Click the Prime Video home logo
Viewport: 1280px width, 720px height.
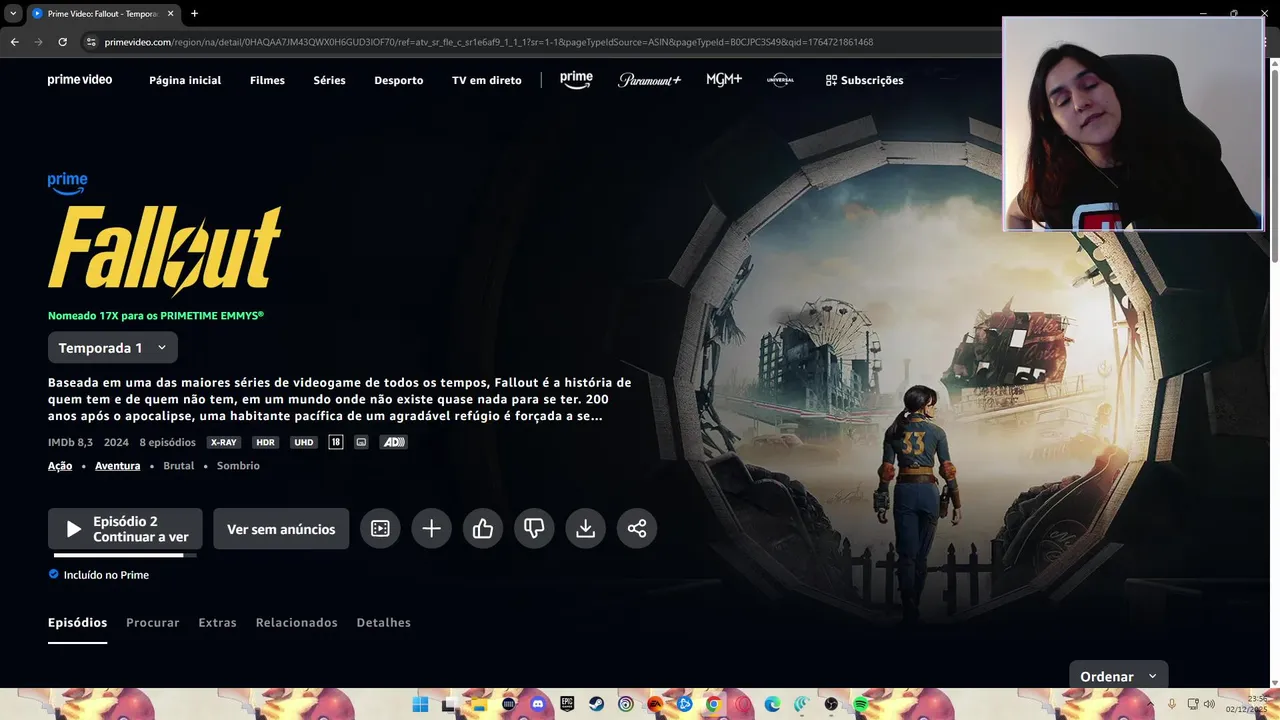coord(80,80)
